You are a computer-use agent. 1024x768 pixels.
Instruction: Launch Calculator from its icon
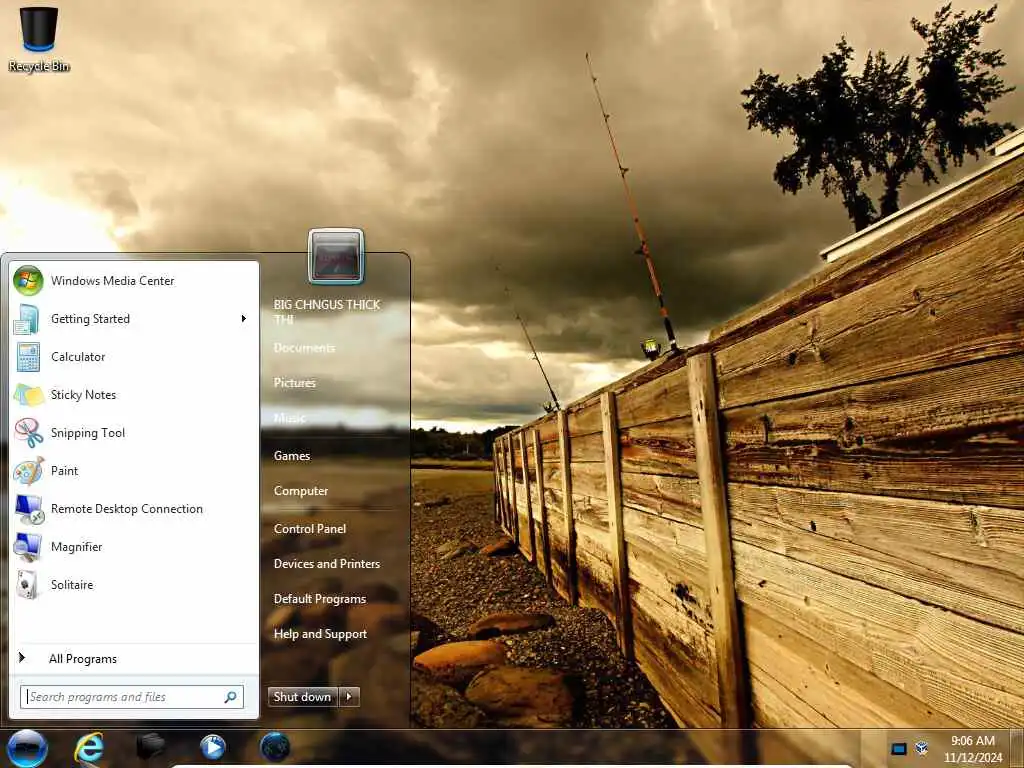tap(28, 357)
